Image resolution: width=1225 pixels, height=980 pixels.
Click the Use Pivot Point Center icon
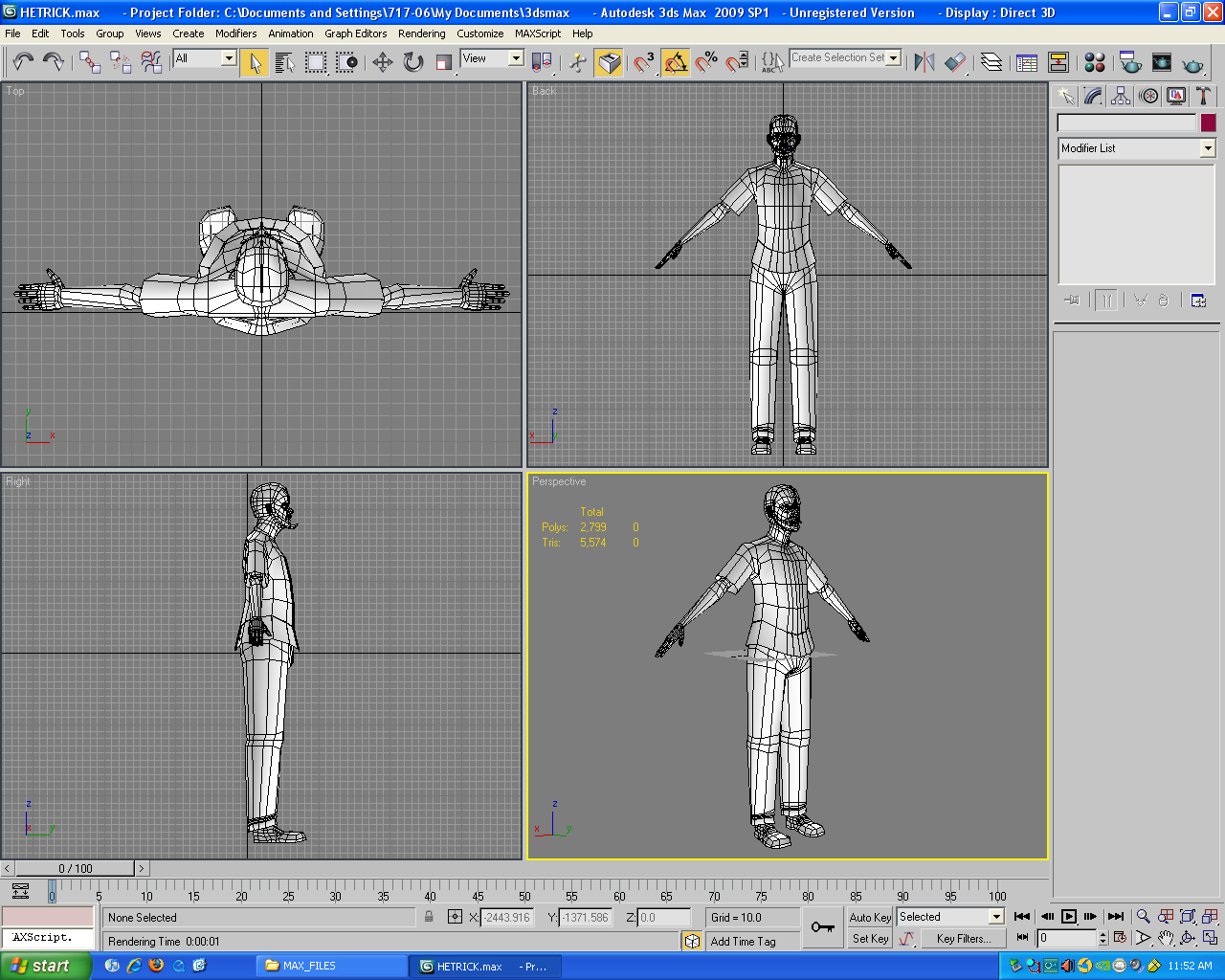pyautogui.click(x=542, y=62)
